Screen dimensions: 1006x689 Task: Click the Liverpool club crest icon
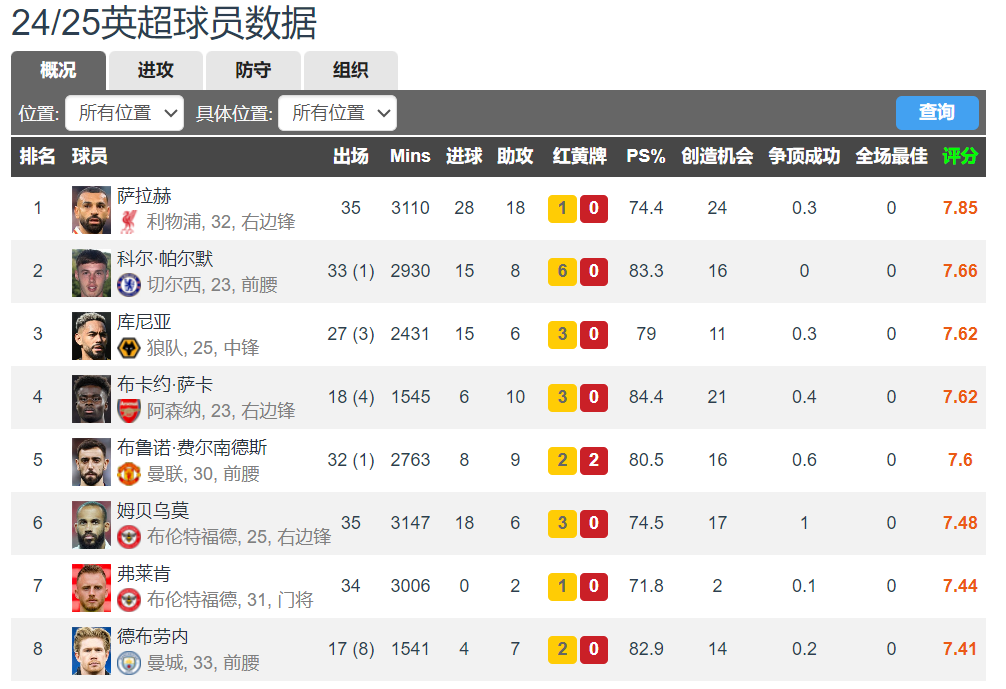(129, 222)
